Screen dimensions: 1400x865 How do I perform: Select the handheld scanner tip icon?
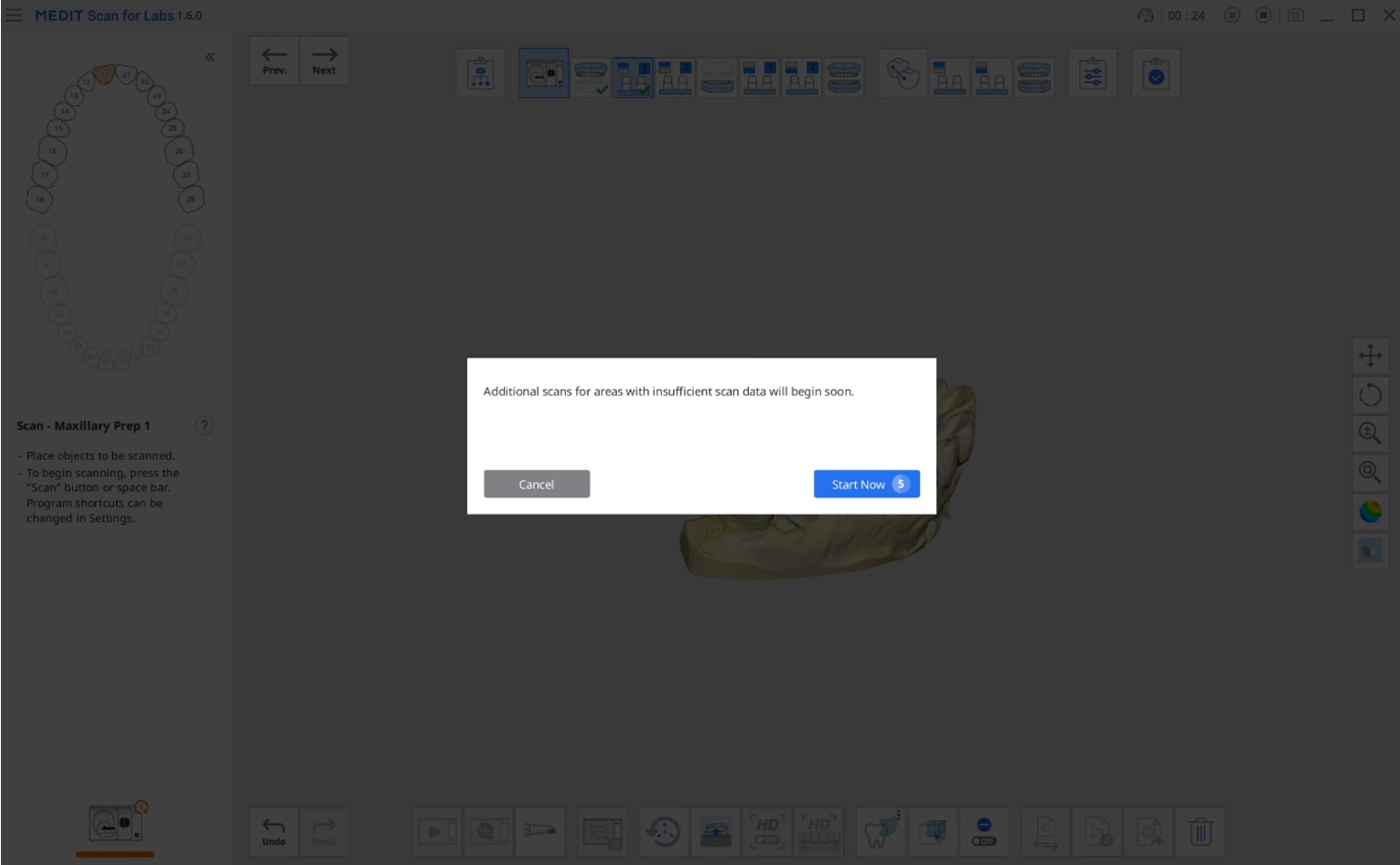[540, 832]
